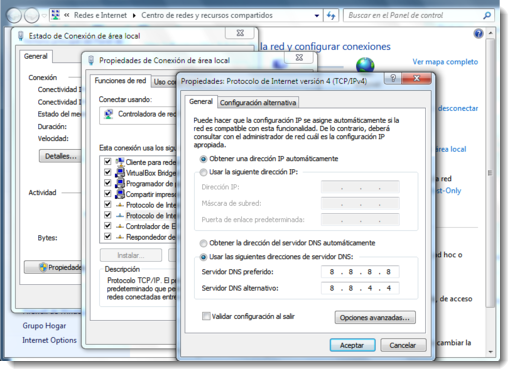This screenshot has width=510, height=369.
Task: Uncheck the Cliente para redes checkbox
Action: pos(107,162)
